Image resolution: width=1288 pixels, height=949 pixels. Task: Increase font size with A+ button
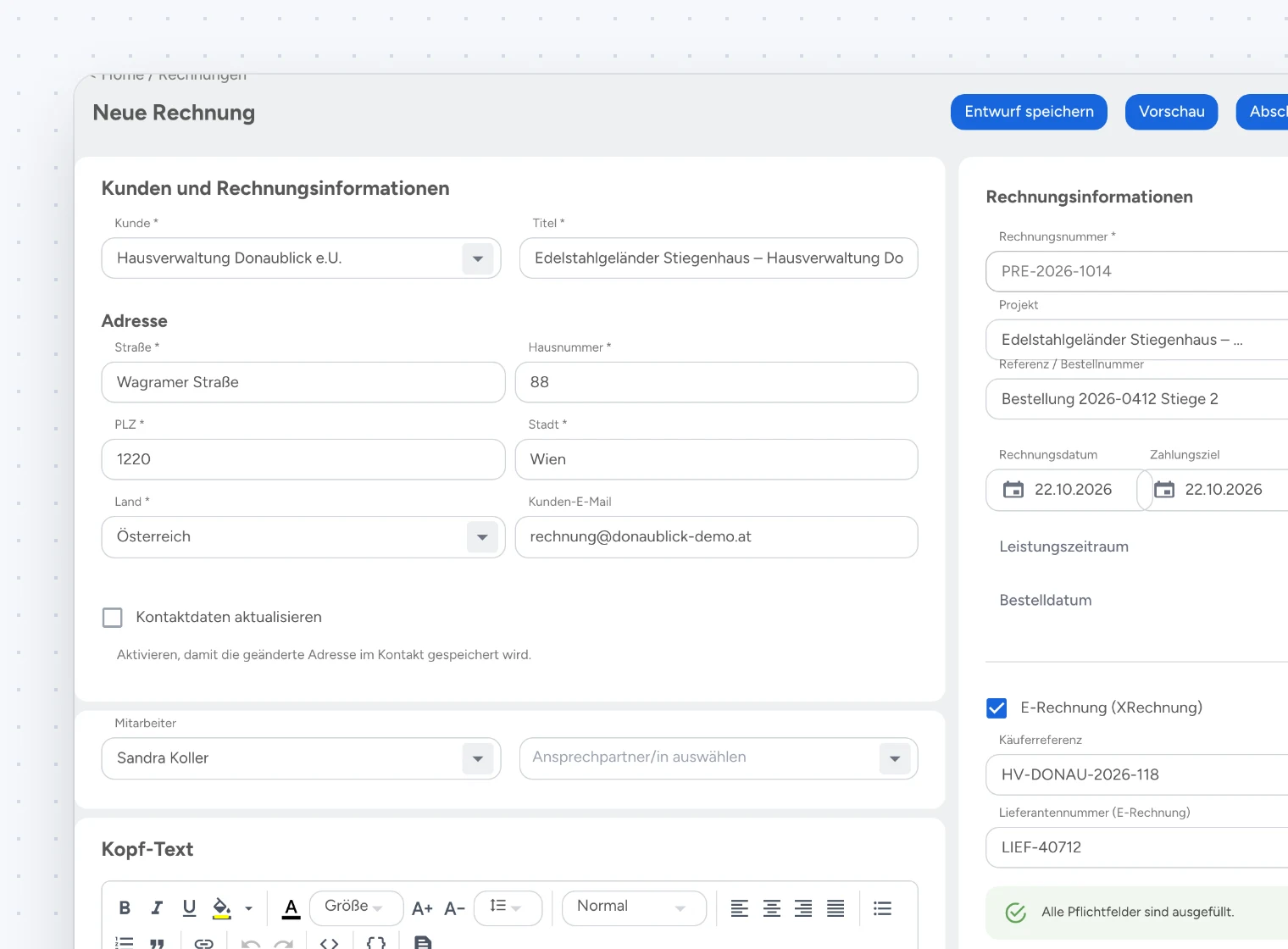coord(422,908)
